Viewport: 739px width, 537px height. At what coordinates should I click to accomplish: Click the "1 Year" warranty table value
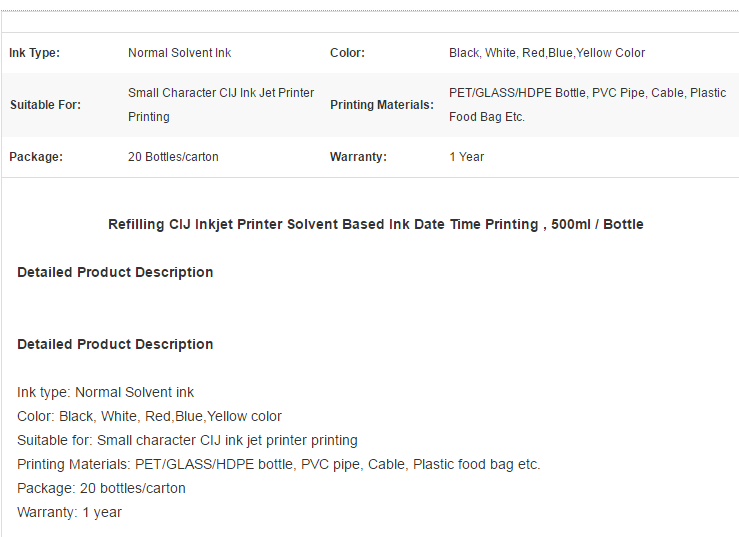466,157
